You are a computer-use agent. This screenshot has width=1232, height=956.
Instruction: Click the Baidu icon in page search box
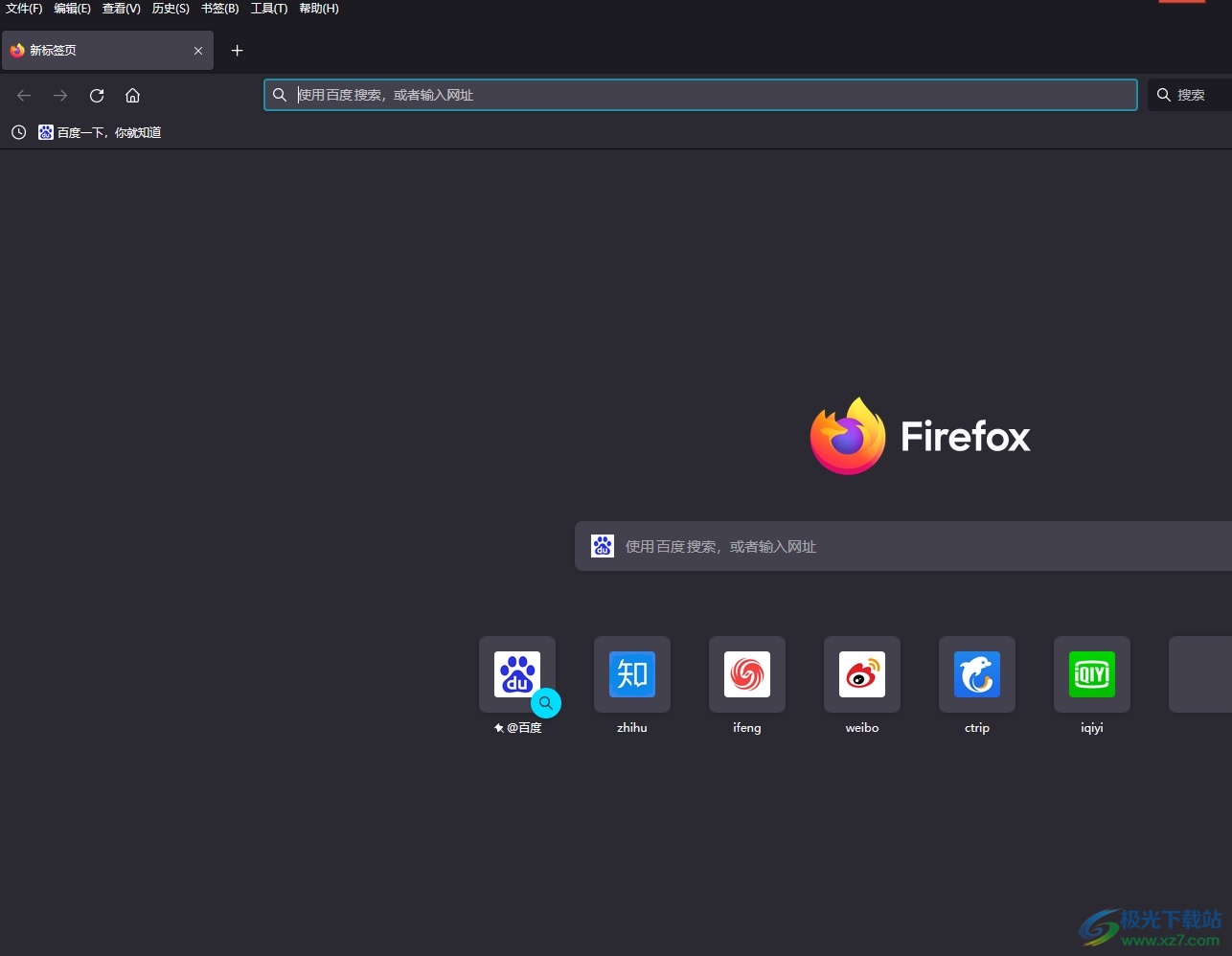click(603, 546)
